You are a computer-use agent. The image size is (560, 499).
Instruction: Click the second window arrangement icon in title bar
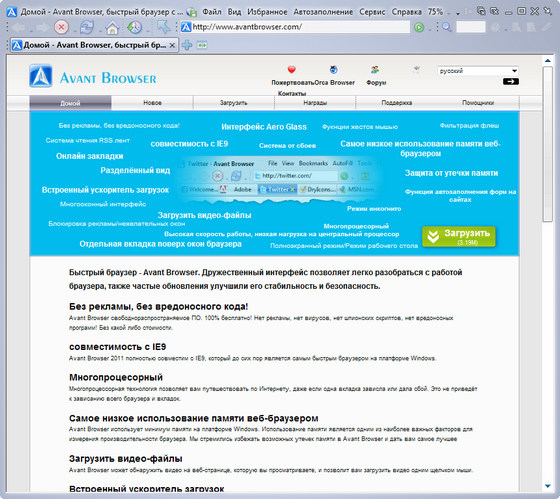(x=495, y=11)
